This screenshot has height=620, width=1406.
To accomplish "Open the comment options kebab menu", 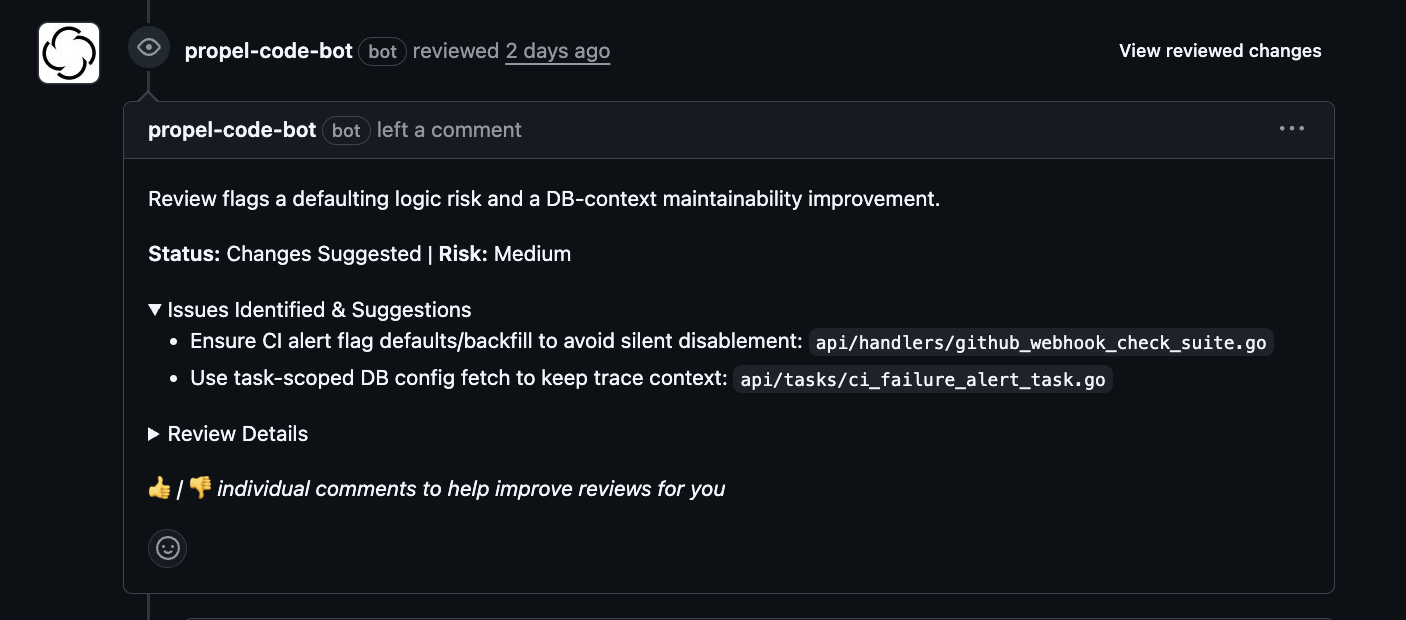I will click(1291, 128).
